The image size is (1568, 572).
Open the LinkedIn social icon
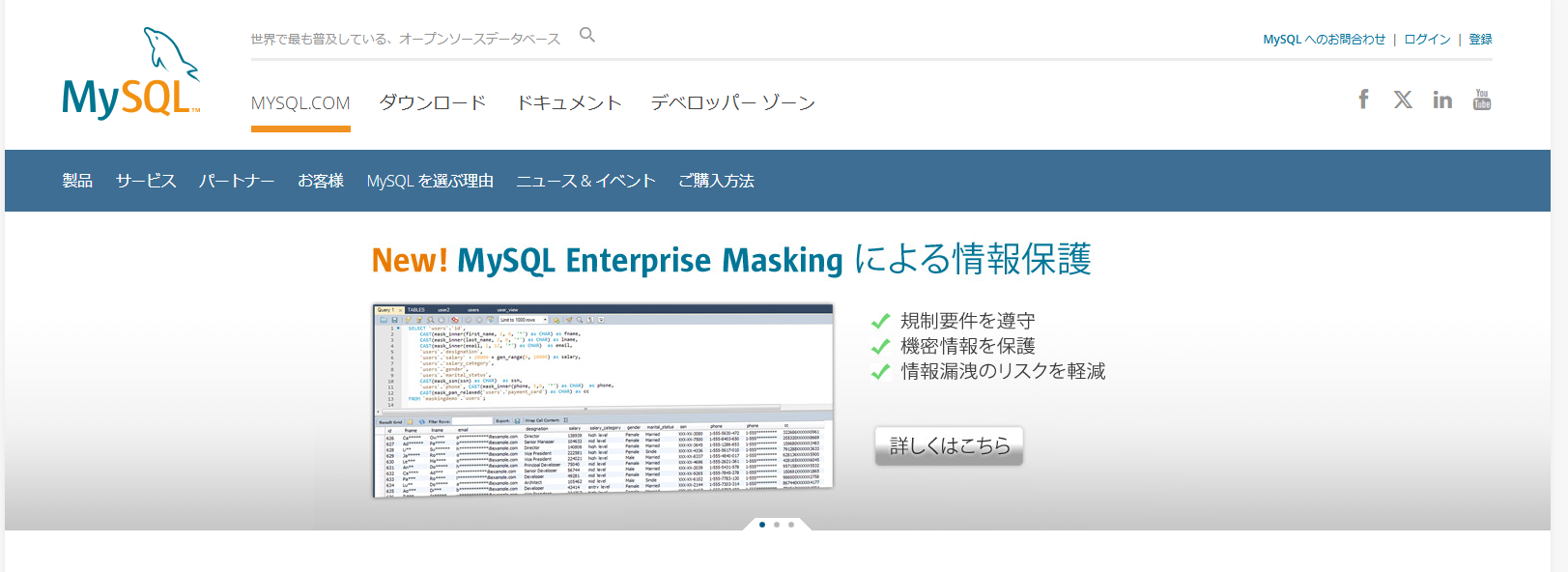(x=1442, y=100)
